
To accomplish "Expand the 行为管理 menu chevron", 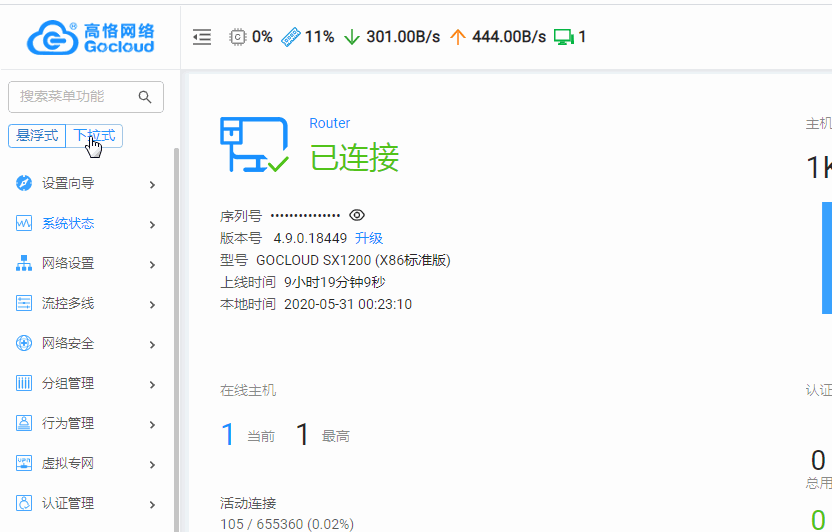I will pyautogui.click(x=152, y=424).
